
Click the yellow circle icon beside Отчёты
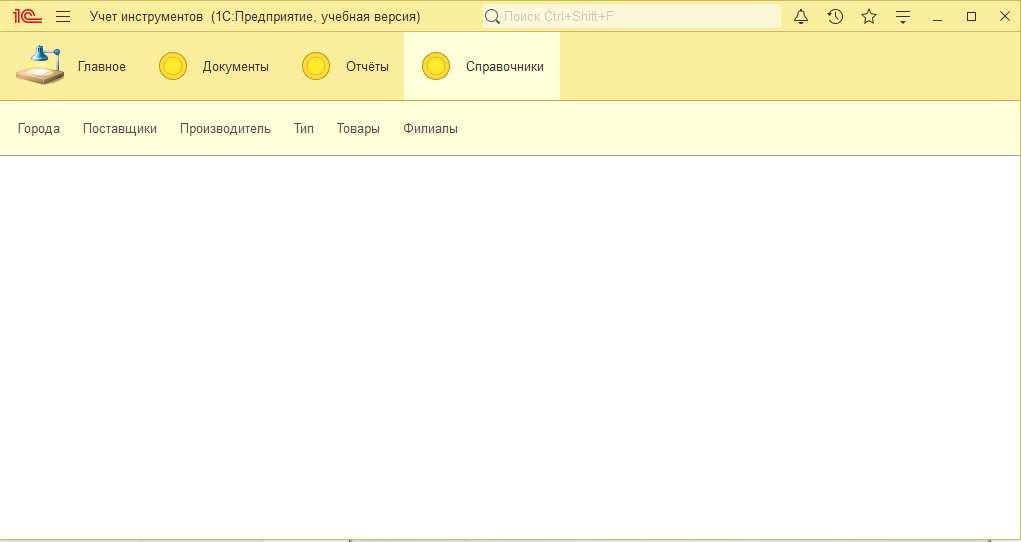(316, 66)
